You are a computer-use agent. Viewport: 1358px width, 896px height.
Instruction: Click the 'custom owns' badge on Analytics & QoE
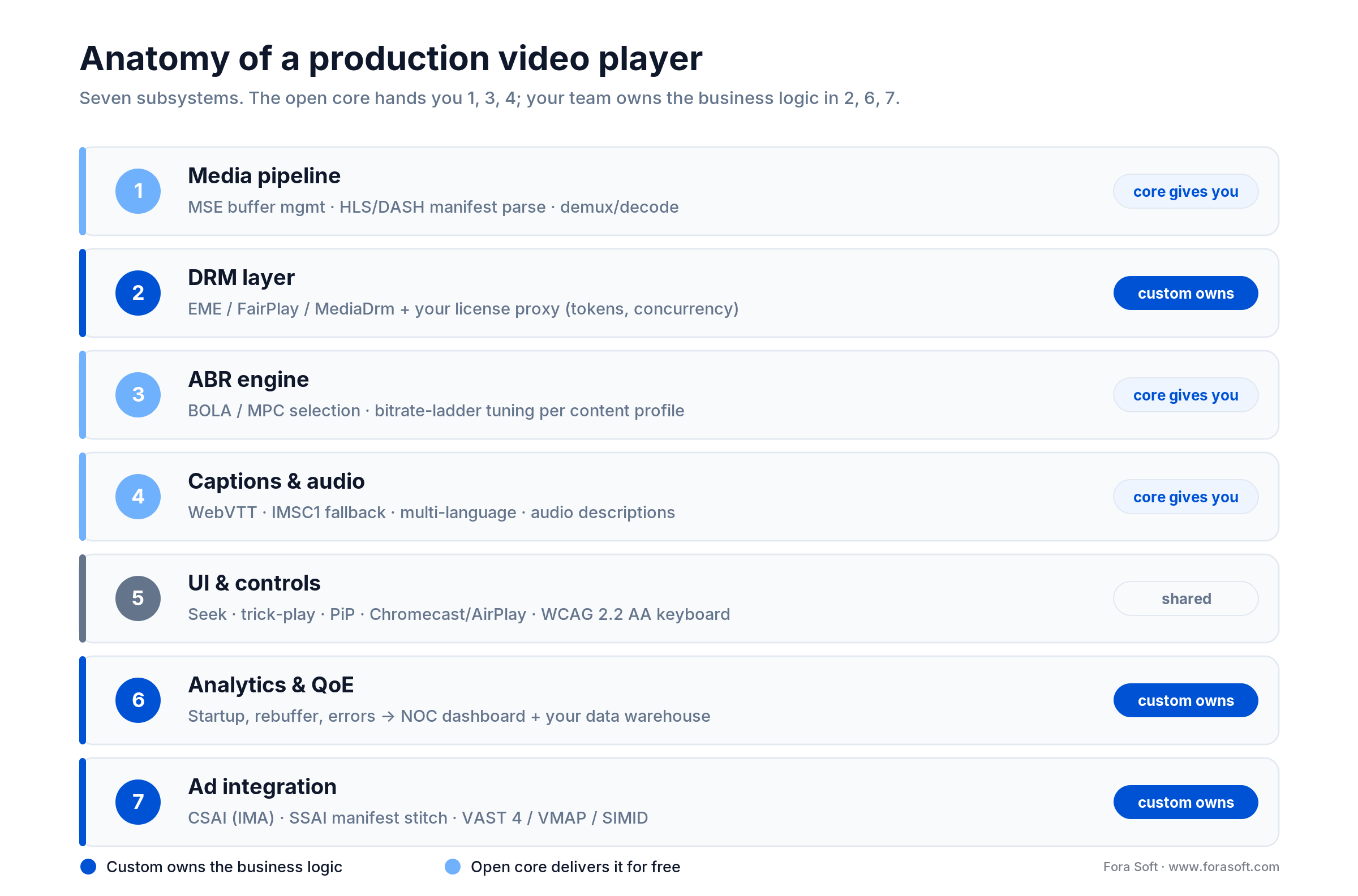(1185, 699)
